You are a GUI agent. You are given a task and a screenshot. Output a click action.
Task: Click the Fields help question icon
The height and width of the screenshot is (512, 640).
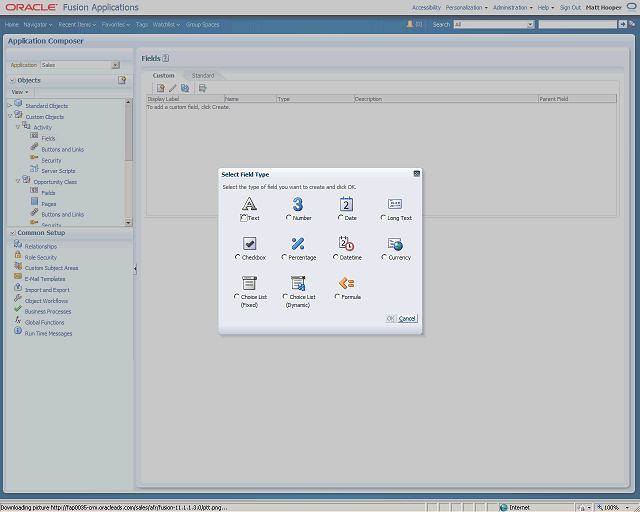coord(165,58)
